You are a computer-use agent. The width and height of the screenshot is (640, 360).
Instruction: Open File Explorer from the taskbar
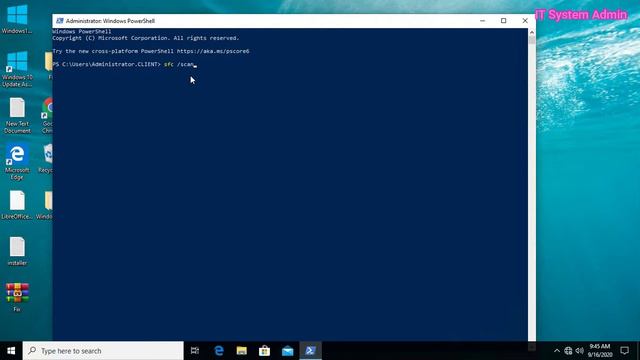(x=242, y=351)
